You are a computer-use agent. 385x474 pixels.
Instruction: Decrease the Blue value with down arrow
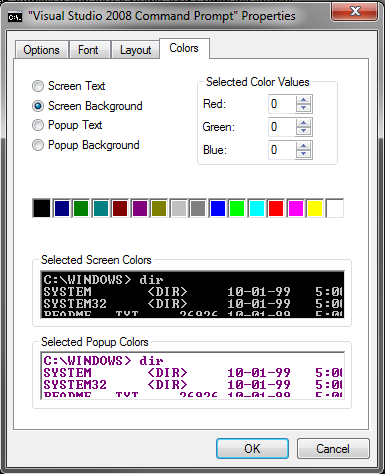pos(303,154)
